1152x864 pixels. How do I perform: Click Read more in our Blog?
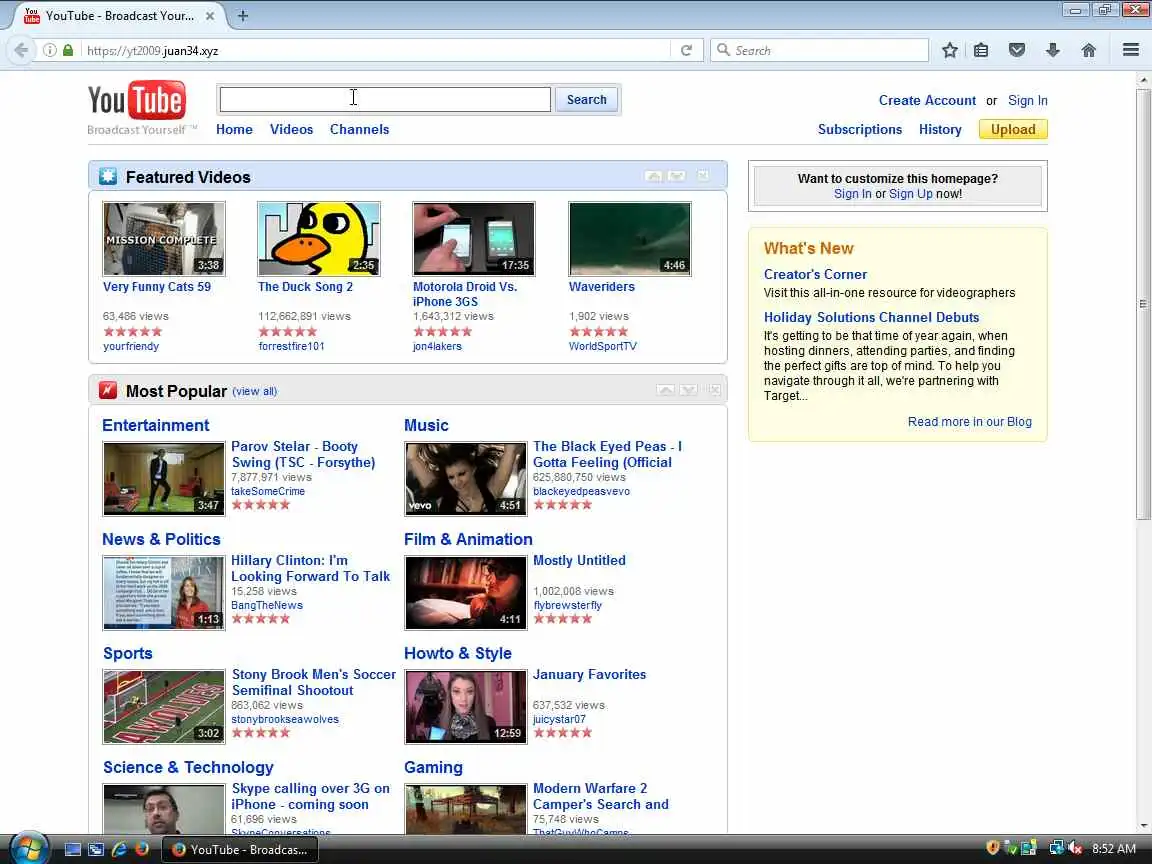click(x=970, y=422)
